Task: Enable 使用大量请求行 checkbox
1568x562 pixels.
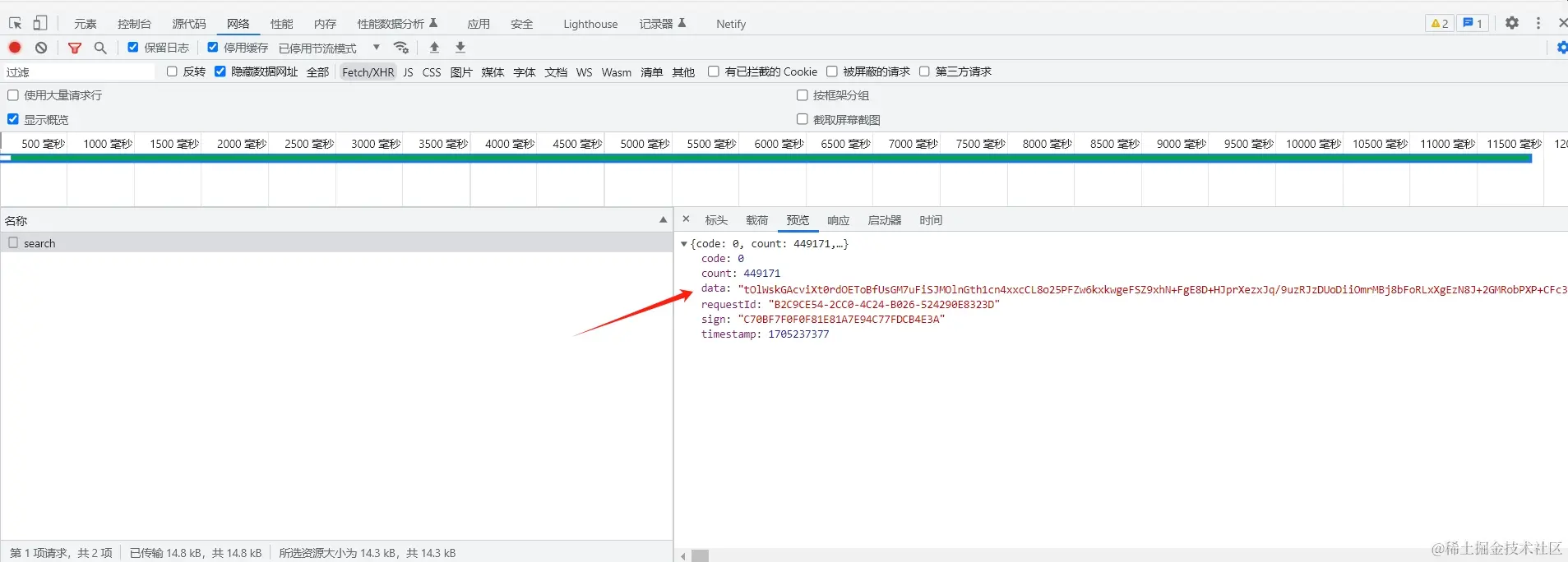Action: 12,95
